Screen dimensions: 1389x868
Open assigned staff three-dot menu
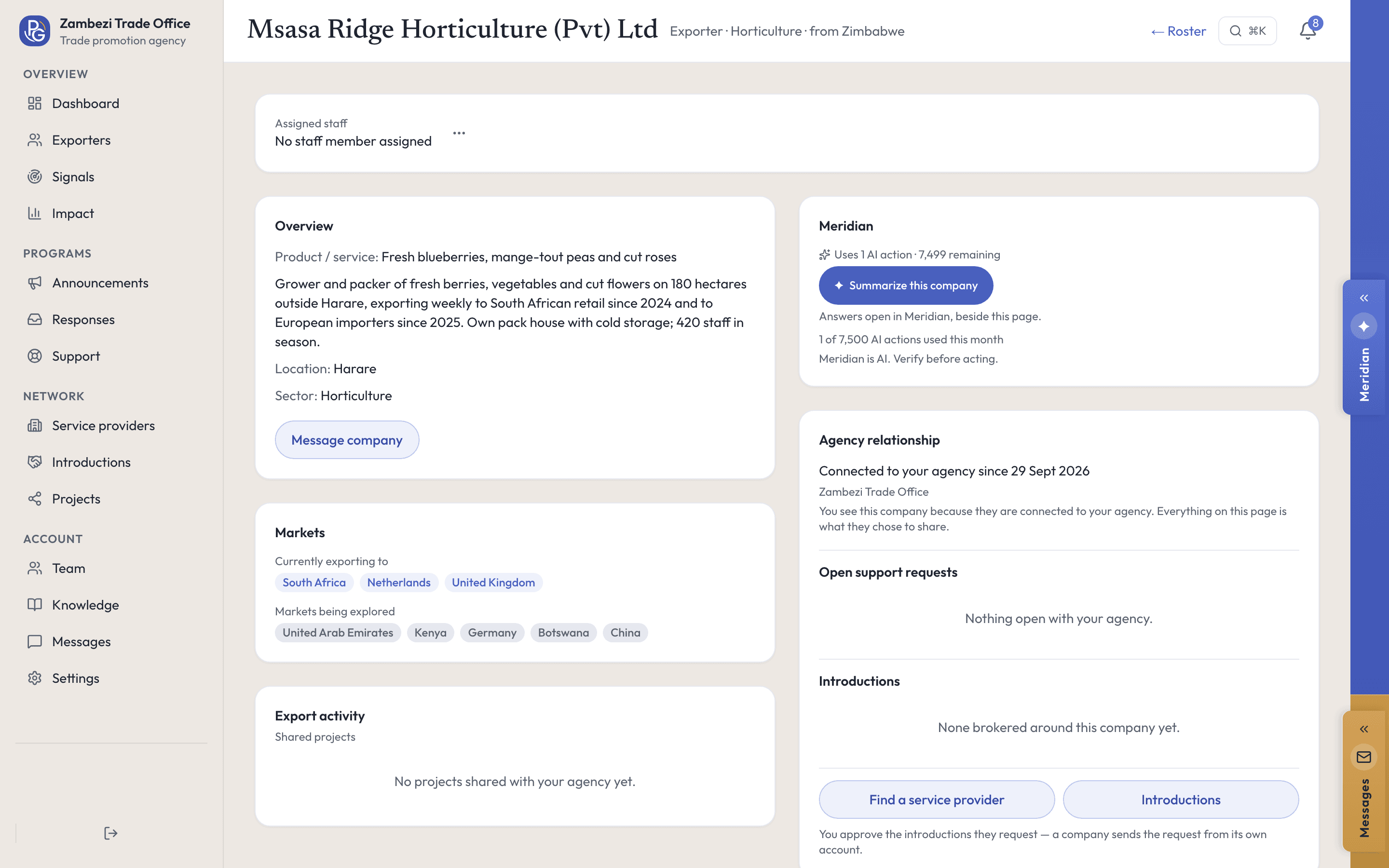tap(459, 133)
